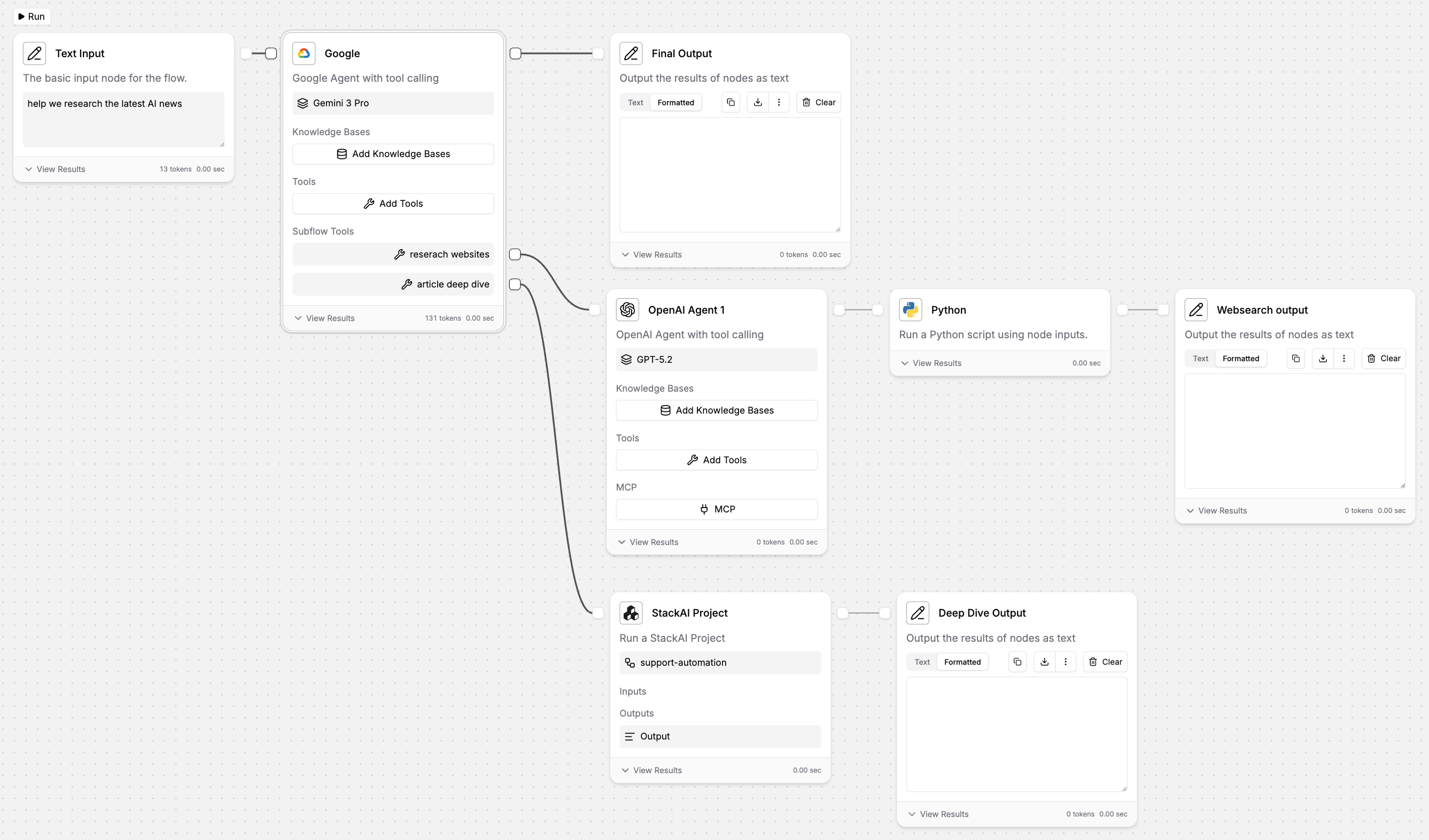Click the Text Input message field

coord(123,119)
